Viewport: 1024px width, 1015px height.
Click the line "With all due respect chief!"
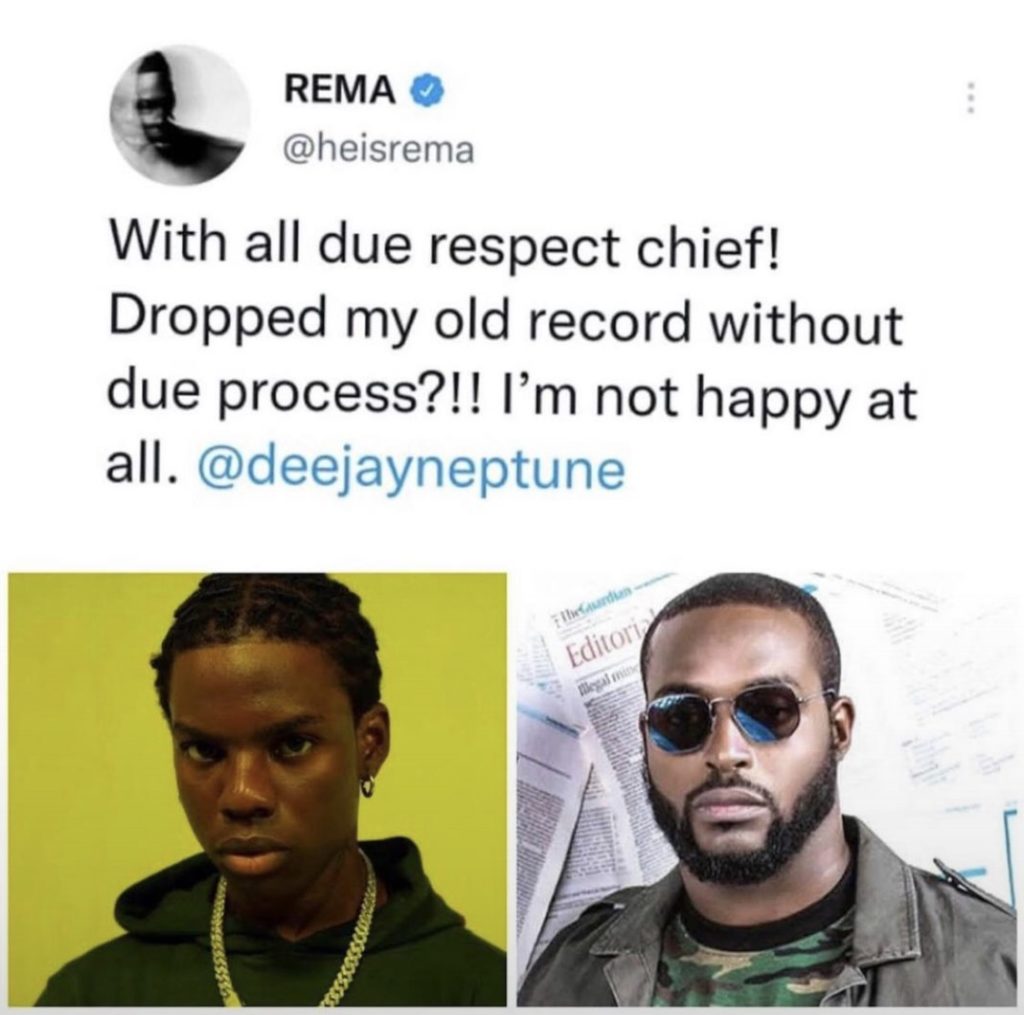pos(445,252)
